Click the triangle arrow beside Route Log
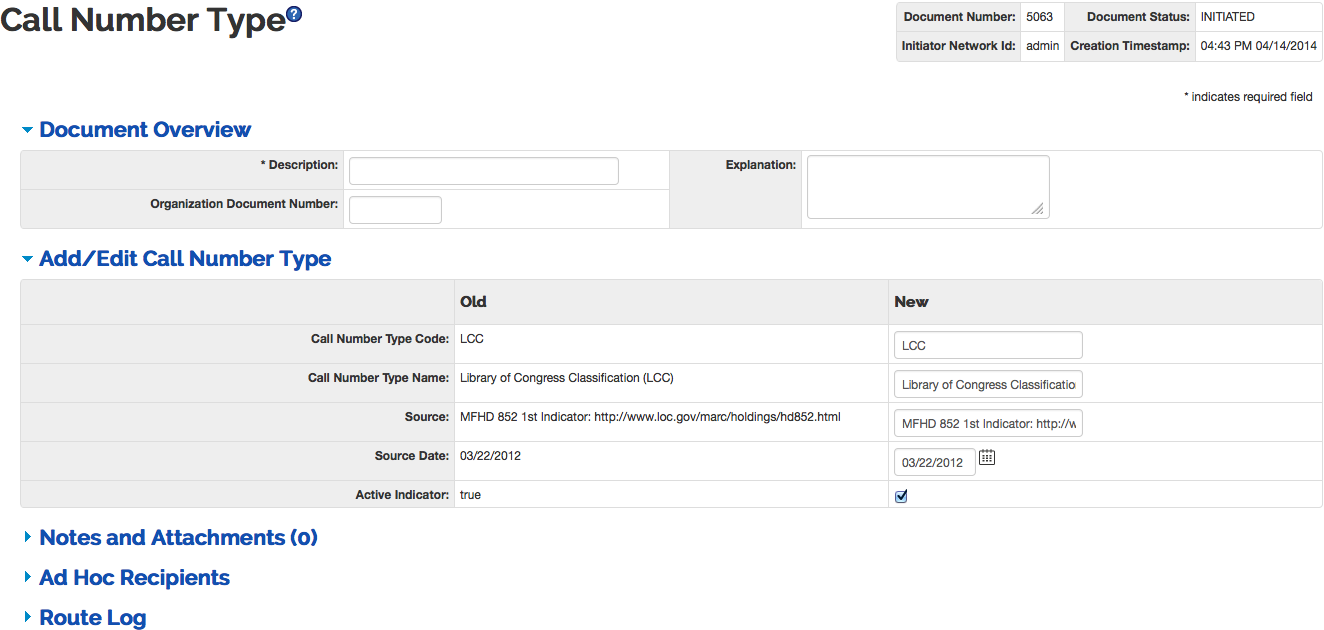This screenshot has height=630, width=1324. 27,618
